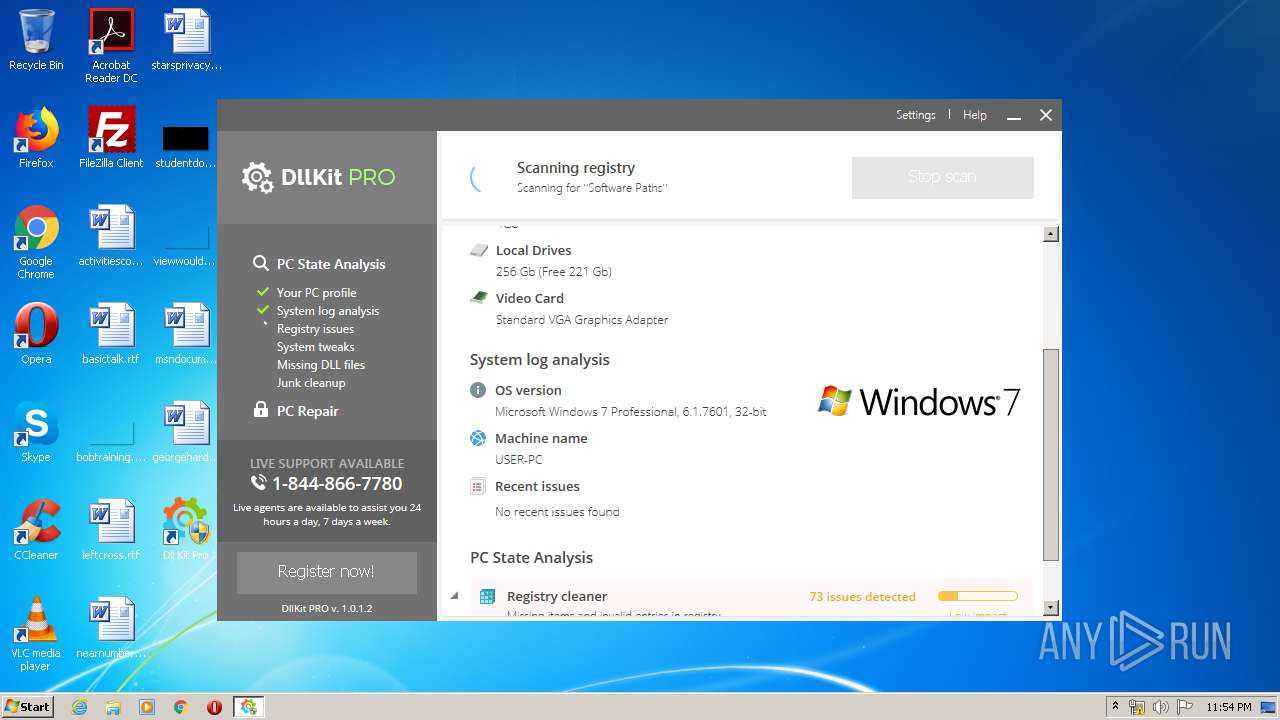Expand the Registry cleaner row arrow
The image size is (1280, 720).
(x=454, y=596)
